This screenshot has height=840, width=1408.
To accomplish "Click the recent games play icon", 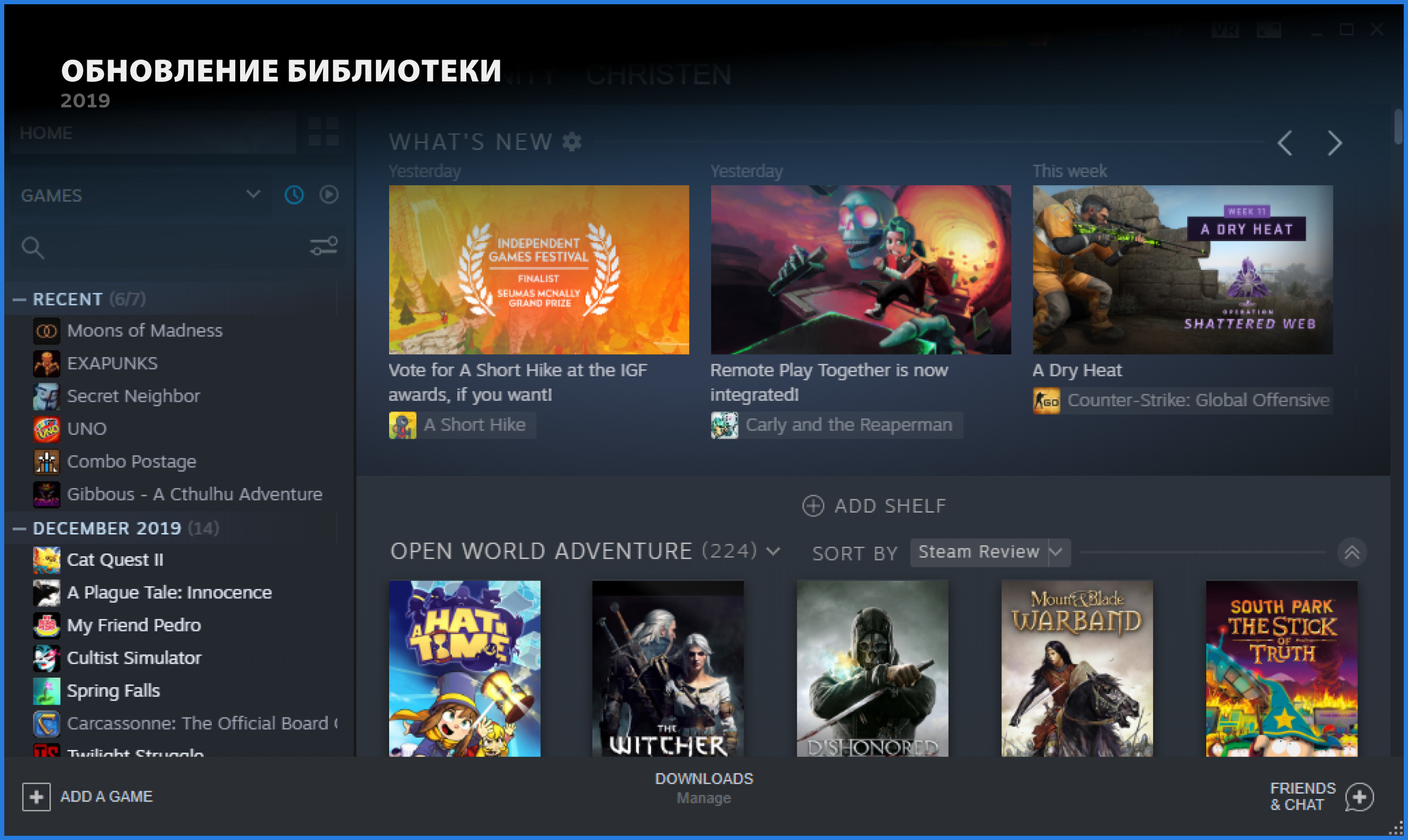I will coord(329,196).
